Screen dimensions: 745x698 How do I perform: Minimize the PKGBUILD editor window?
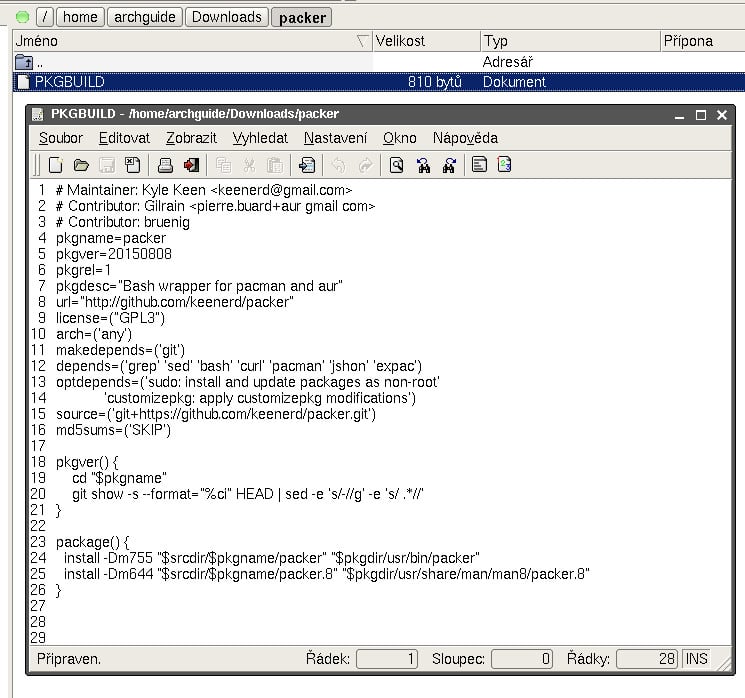679,115
